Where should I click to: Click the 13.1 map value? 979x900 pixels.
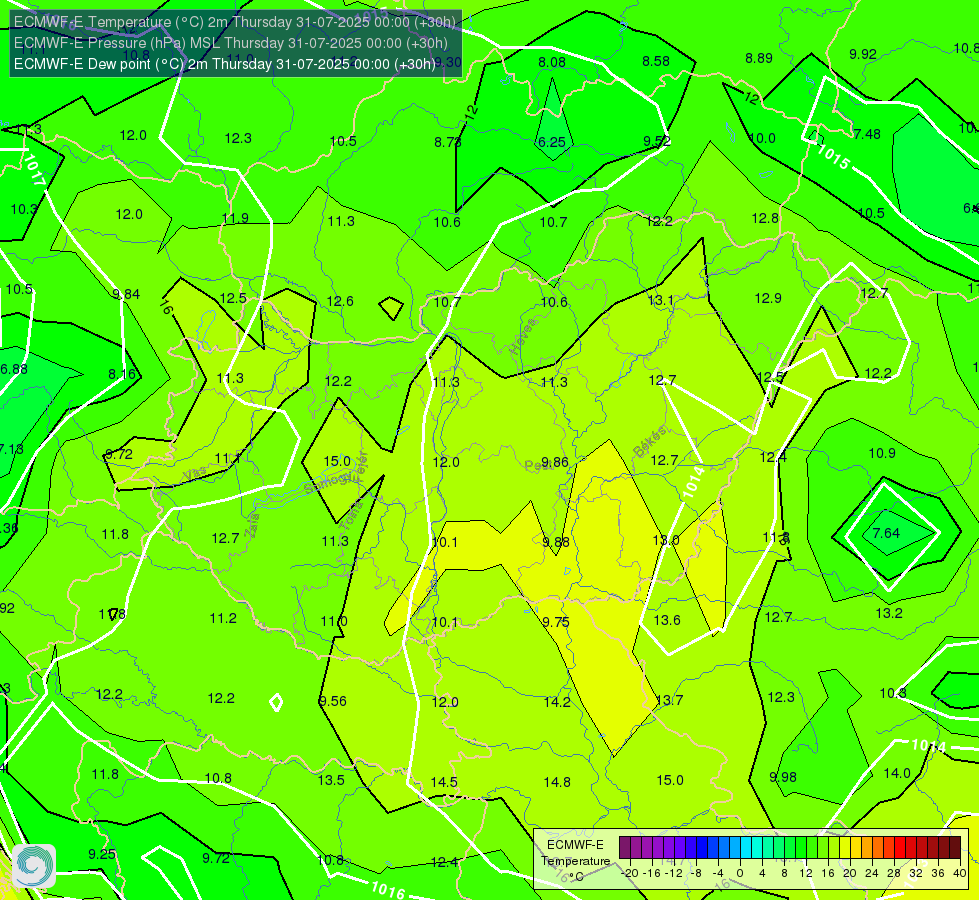661,300
